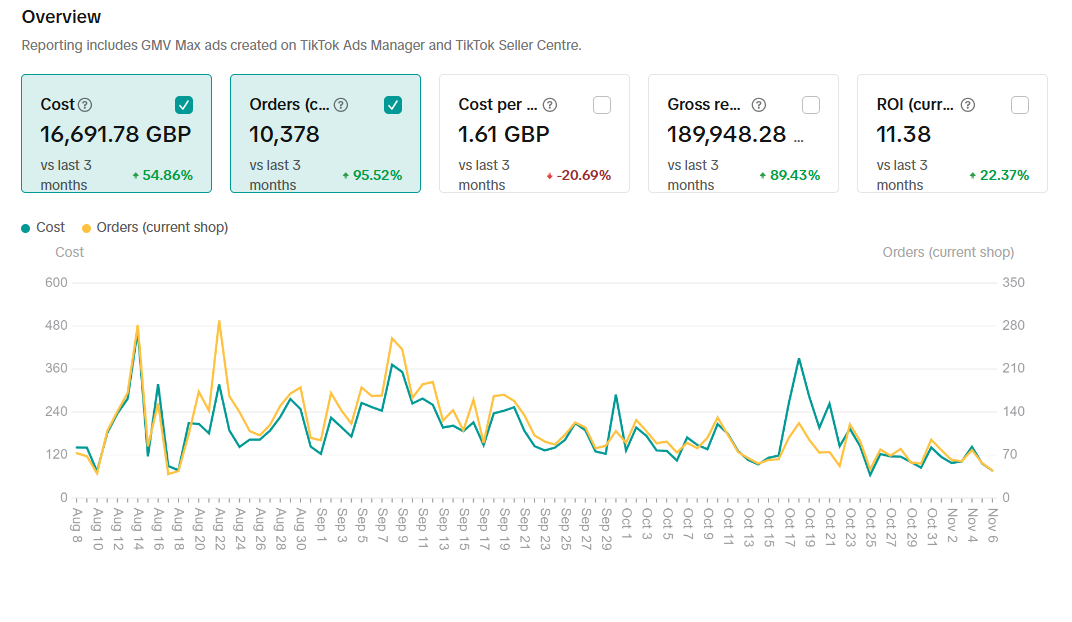Click the Oct 19 peak on the chart
Screen dimensions: 1072x622
798,360
